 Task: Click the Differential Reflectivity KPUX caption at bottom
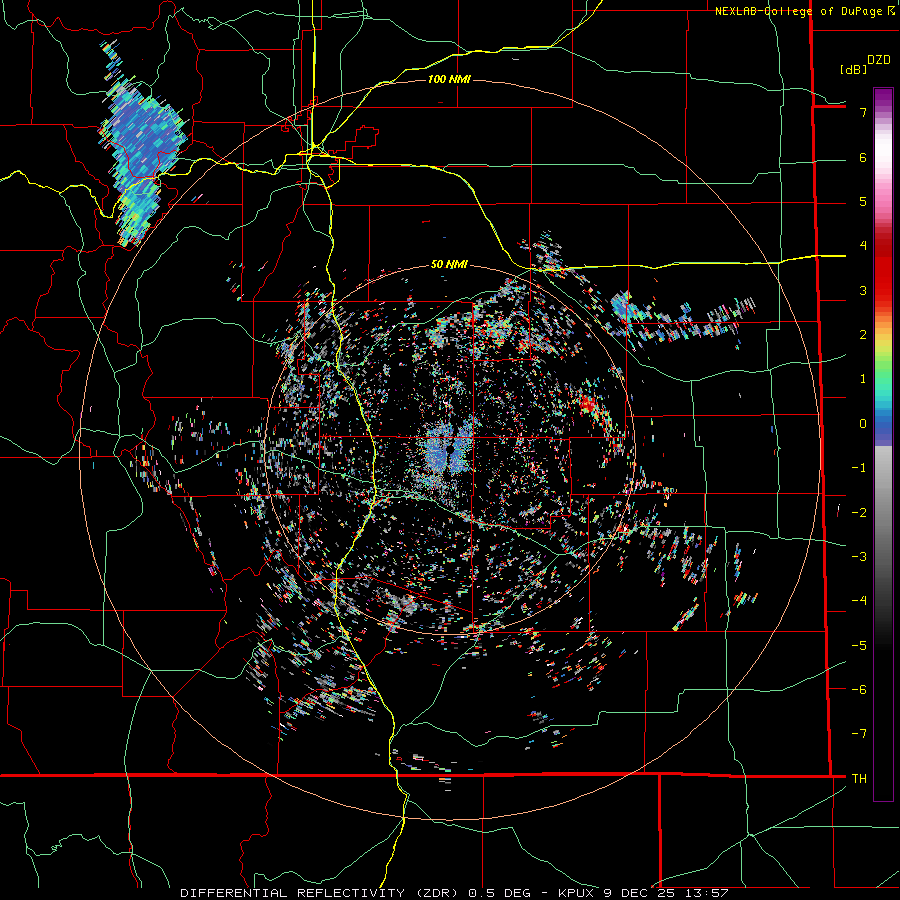(x=454, y=893)
